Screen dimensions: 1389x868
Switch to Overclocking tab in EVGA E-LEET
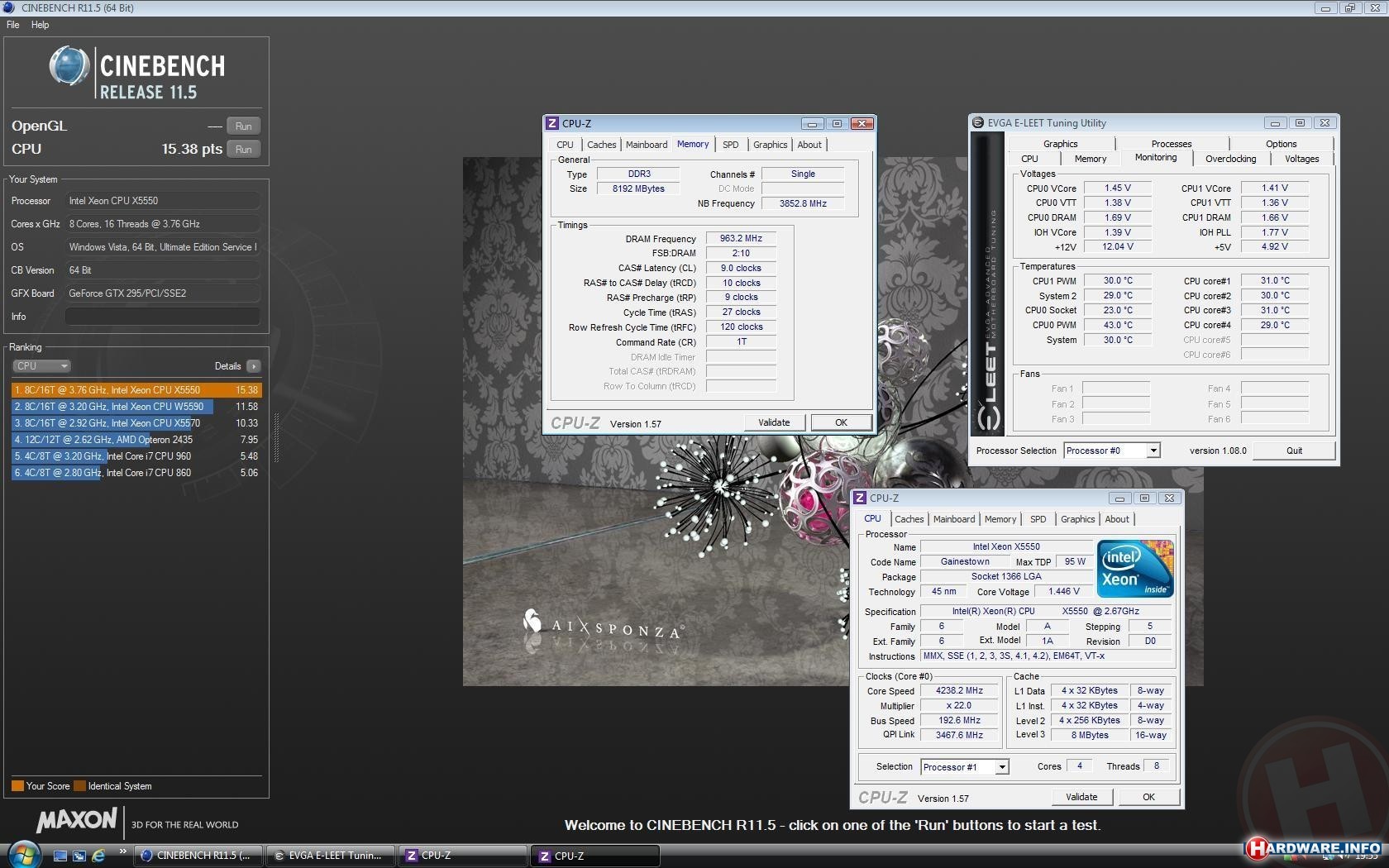click(x=1230, y=159)
